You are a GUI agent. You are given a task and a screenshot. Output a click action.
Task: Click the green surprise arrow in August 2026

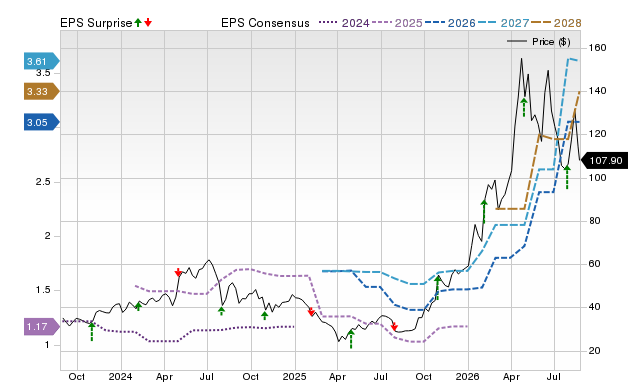tap(567, 177)
